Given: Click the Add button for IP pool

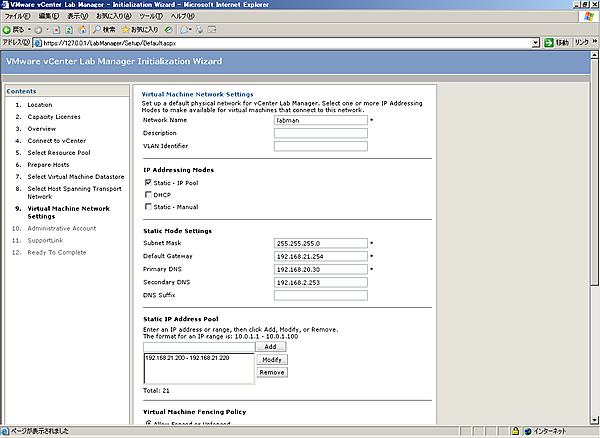Looking at the screenshot, I should click(269, 346).
